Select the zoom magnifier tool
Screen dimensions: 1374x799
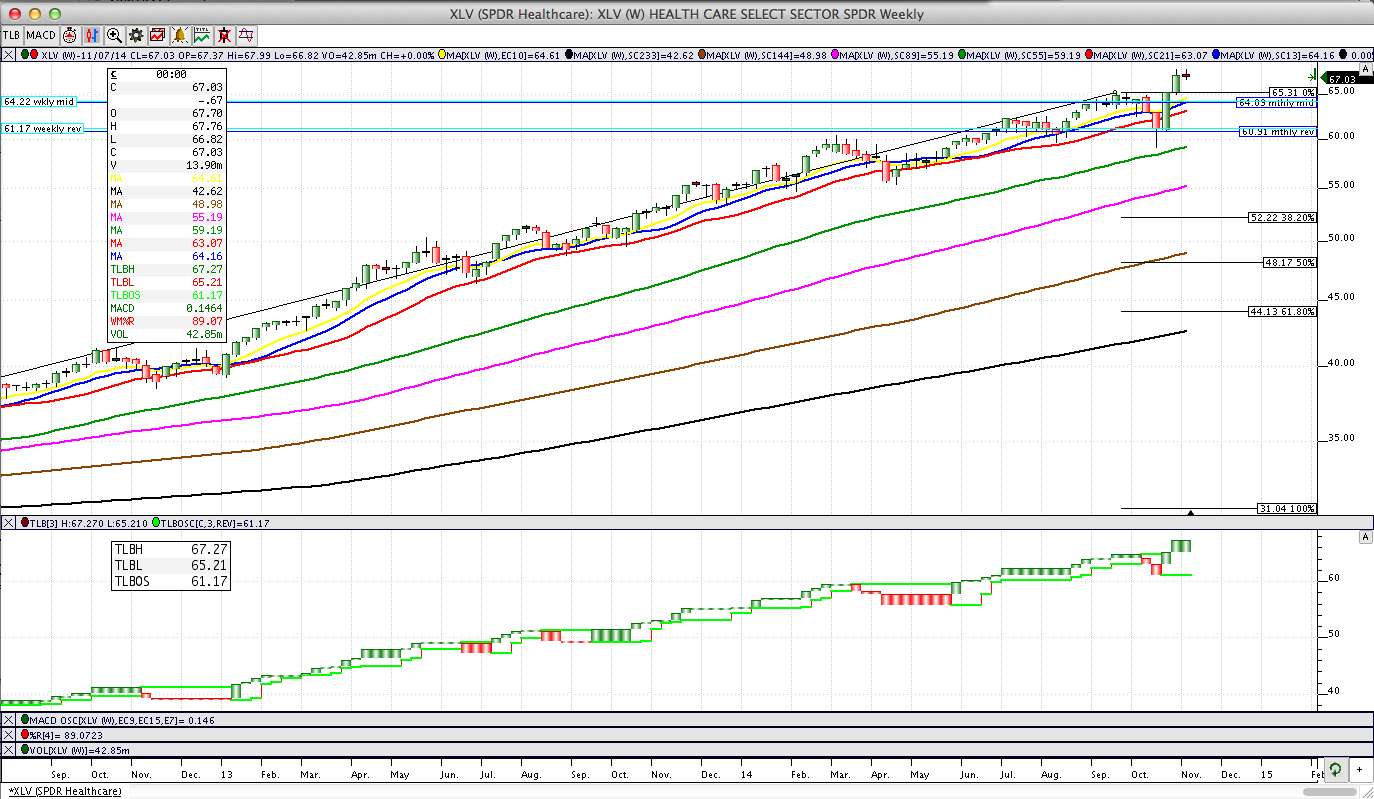[x=114, y=35]
